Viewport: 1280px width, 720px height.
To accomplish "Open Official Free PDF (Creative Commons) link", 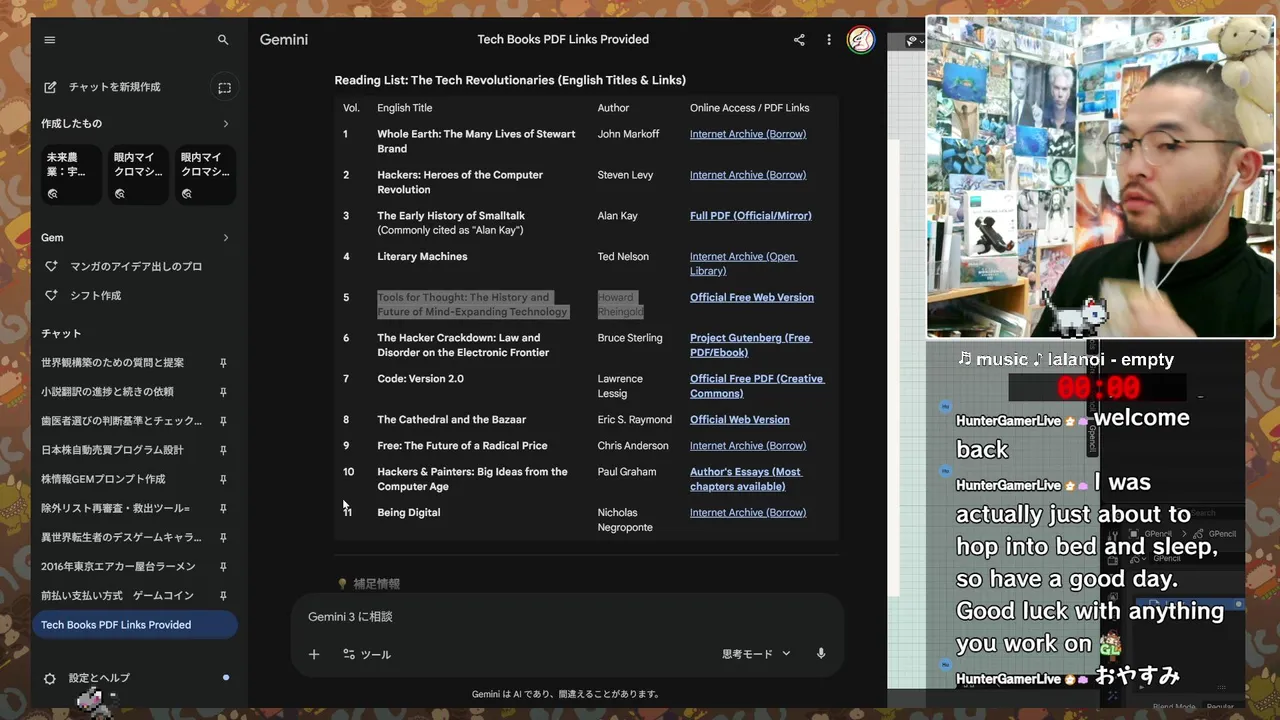I will coord(757,386).
